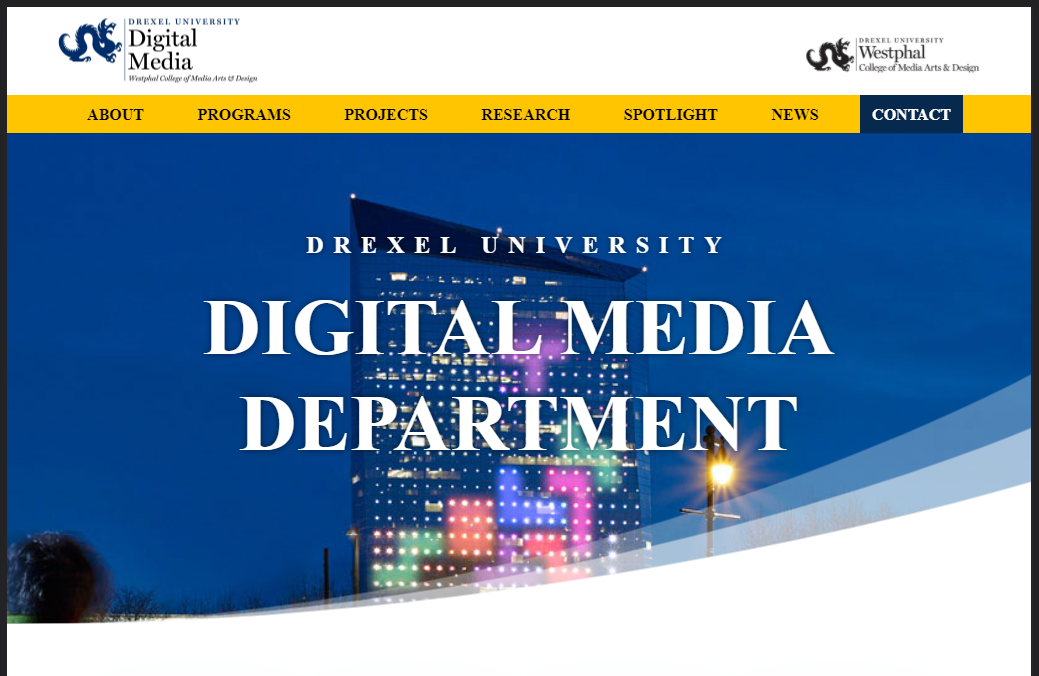The width and height of the screenshot is (1039, 676).
Task: Click the highlighted Contact button
Action: pos(911,115)
